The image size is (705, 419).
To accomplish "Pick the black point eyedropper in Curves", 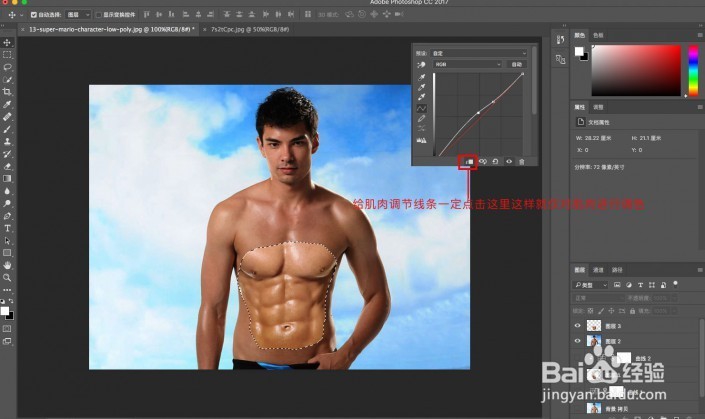I will 422,77.
